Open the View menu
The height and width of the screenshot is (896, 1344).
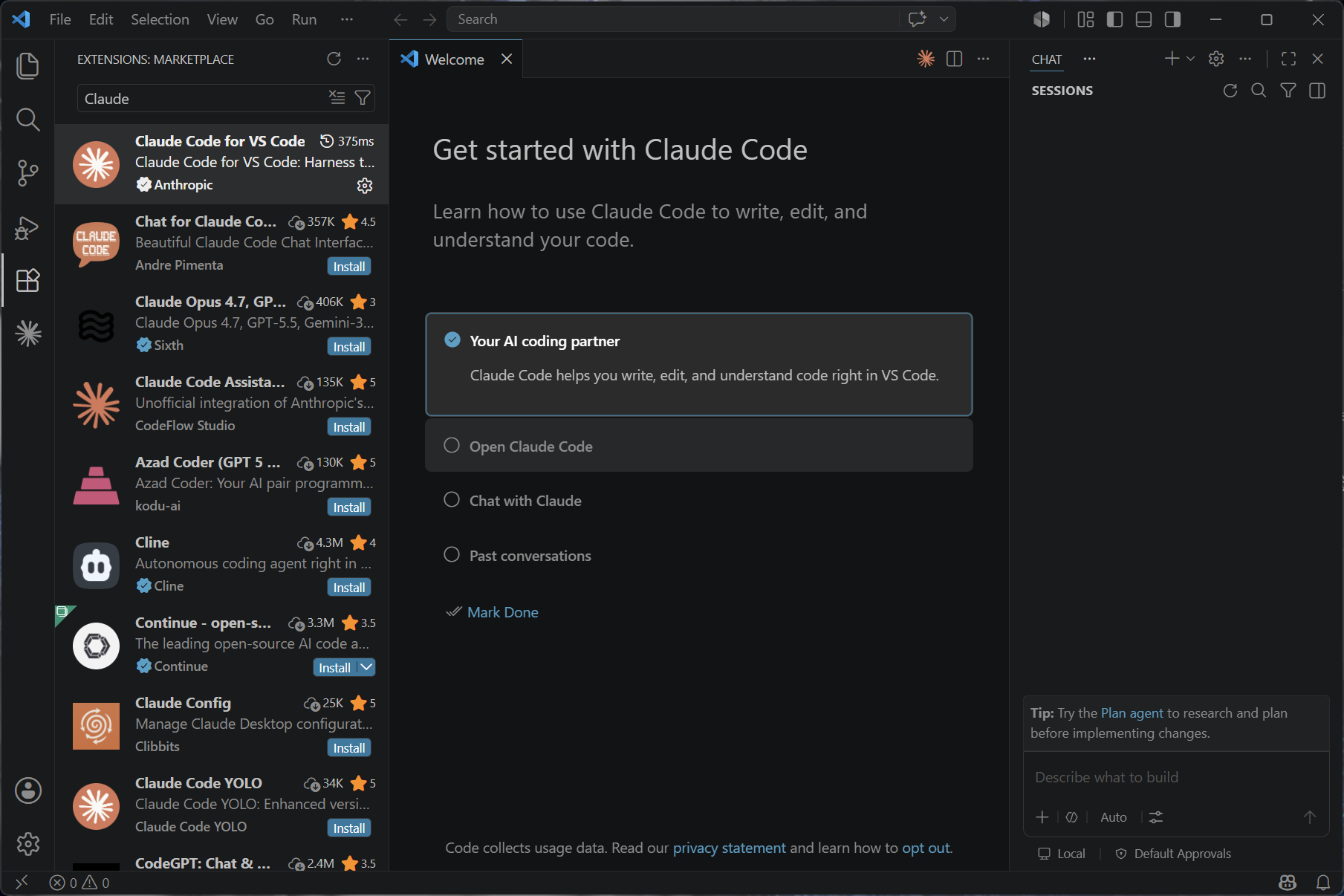(222, 19)
